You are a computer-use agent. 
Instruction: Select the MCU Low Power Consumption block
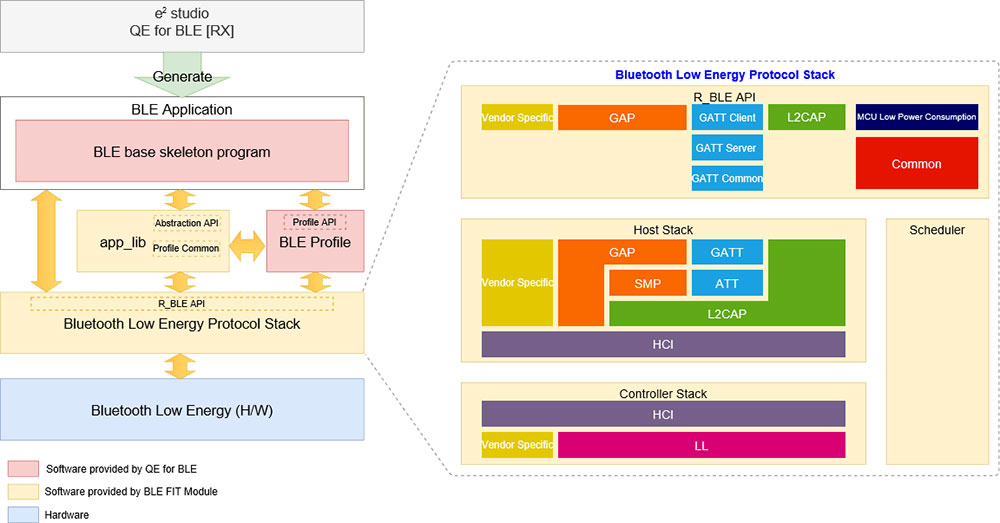click(916, 117)
